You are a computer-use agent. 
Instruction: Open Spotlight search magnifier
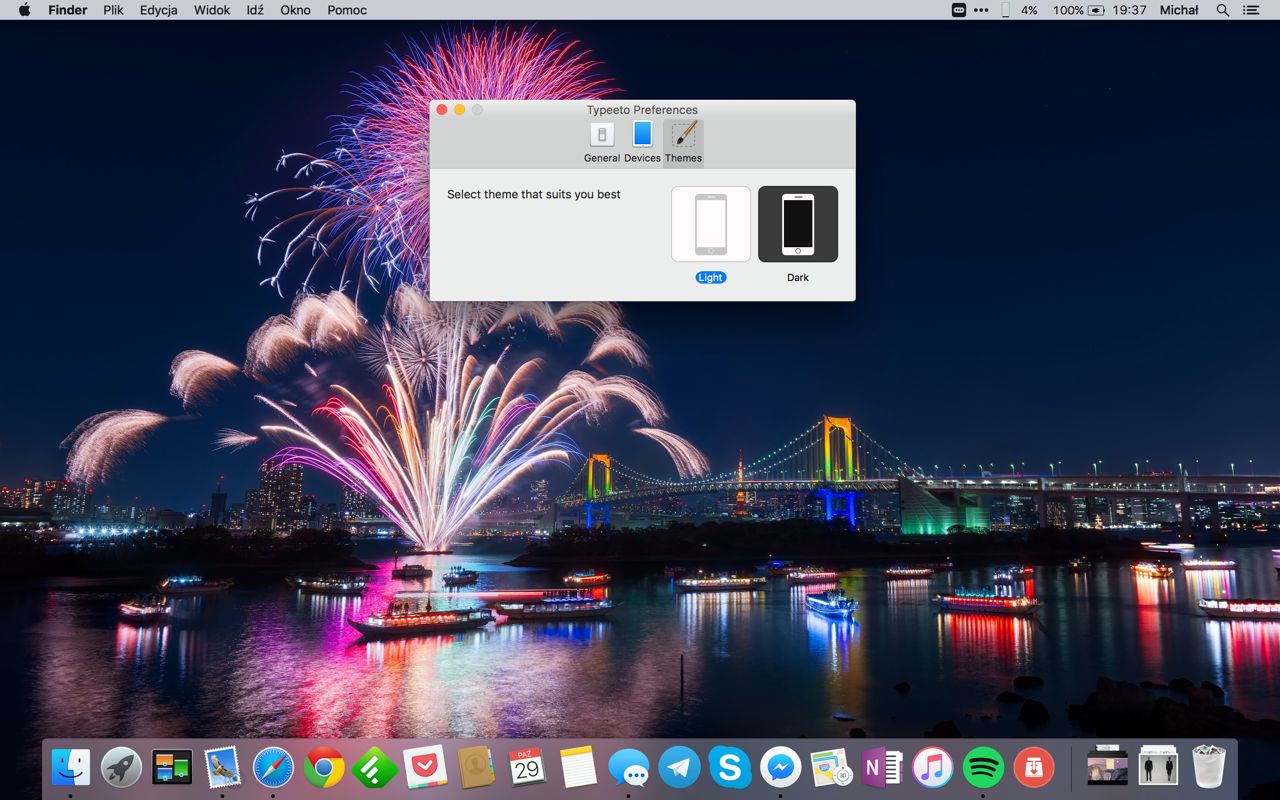(1222, 10)
